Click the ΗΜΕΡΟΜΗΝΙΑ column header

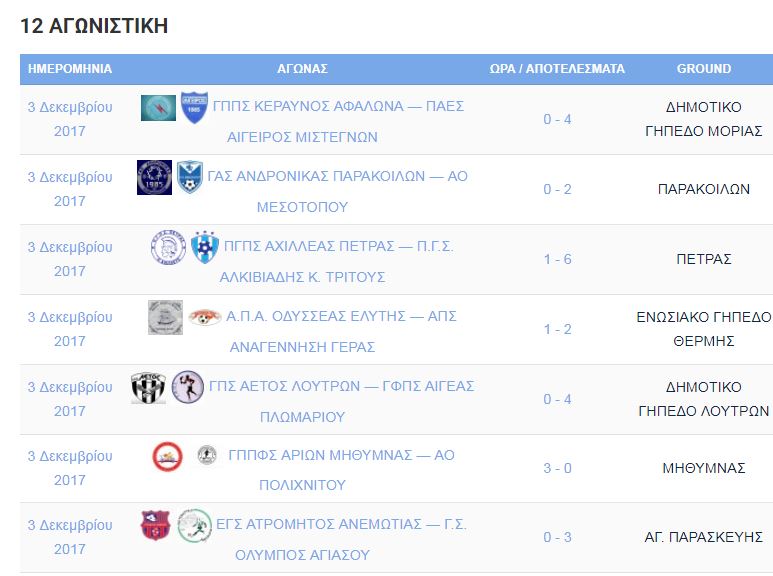pyautogui.click(x=70, y=69)
